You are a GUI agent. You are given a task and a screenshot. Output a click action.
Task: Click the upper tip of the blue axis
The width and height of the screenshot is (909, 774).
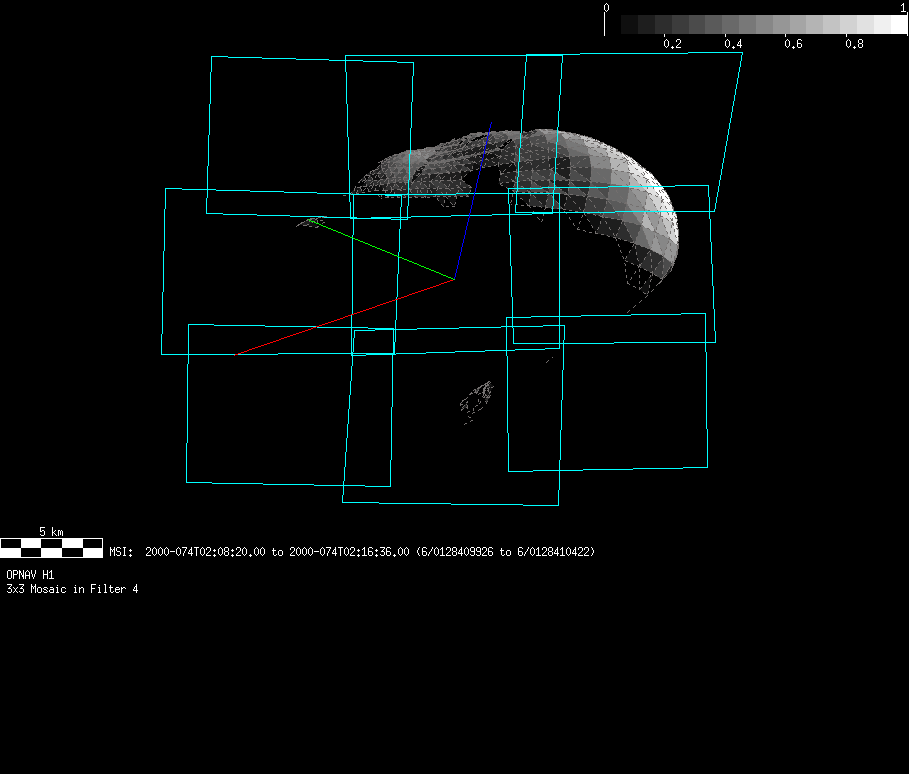pos(491,125)
